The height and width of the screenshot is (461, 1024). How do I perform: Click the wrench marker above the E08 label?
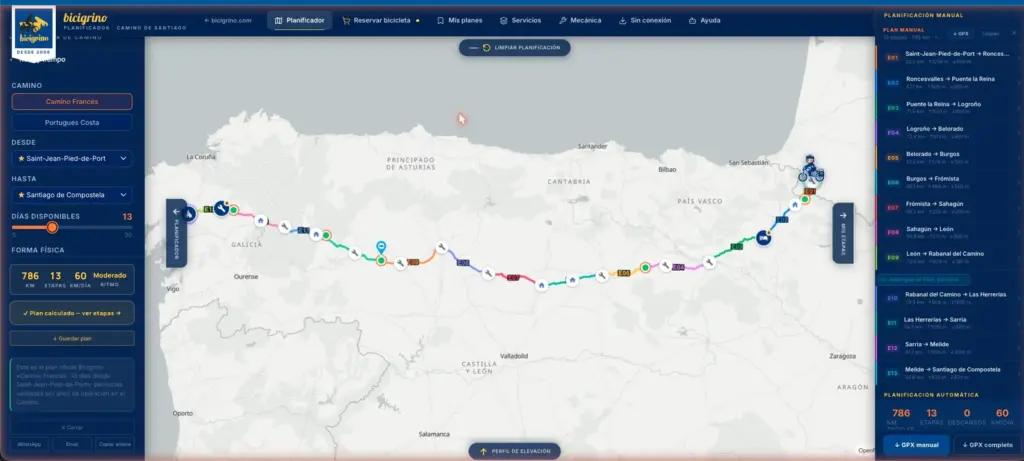point(441,247)
